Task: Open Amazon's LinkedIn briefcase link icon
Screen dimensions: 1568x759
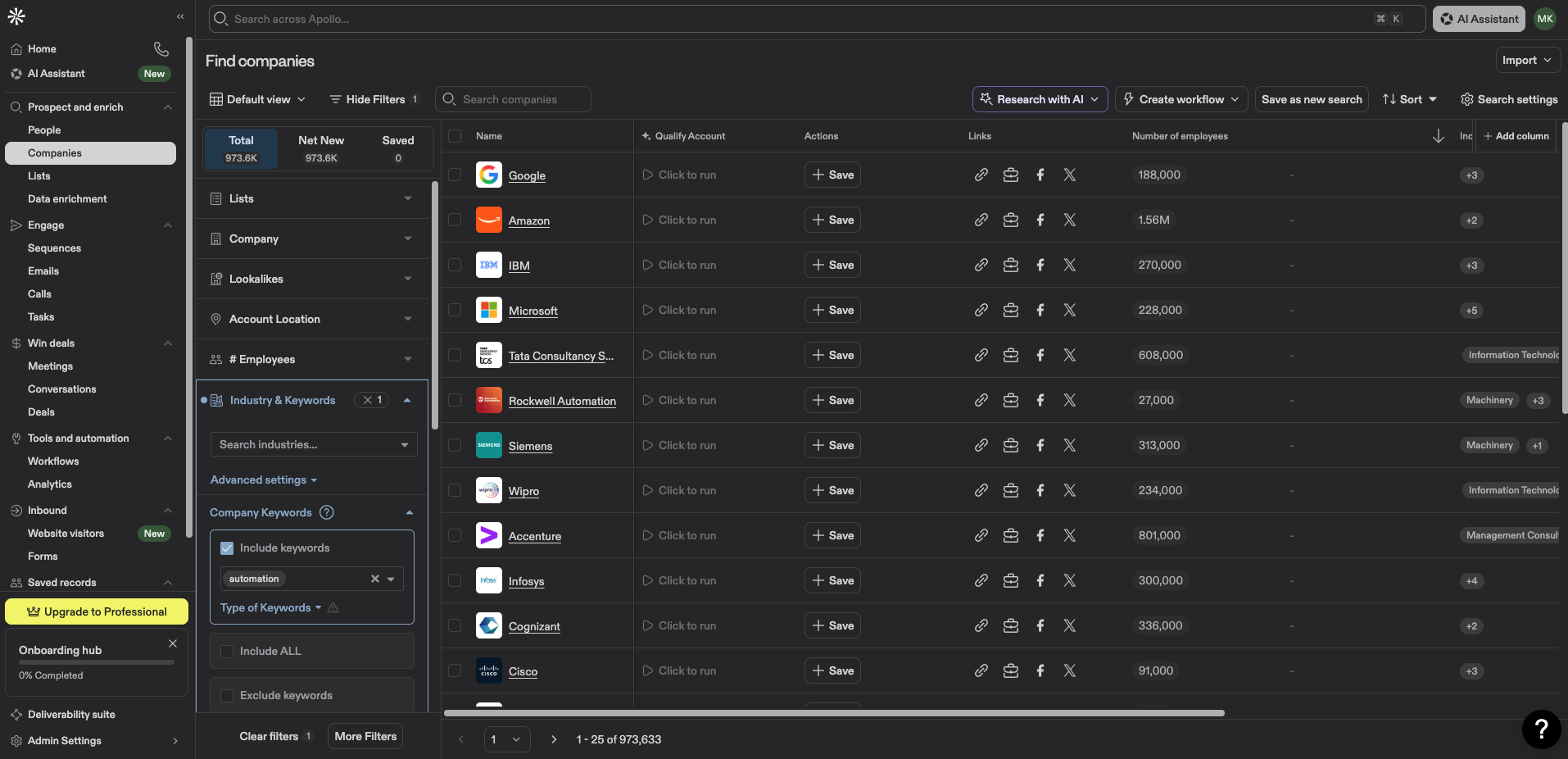Action: click(x=1011, y=220)
